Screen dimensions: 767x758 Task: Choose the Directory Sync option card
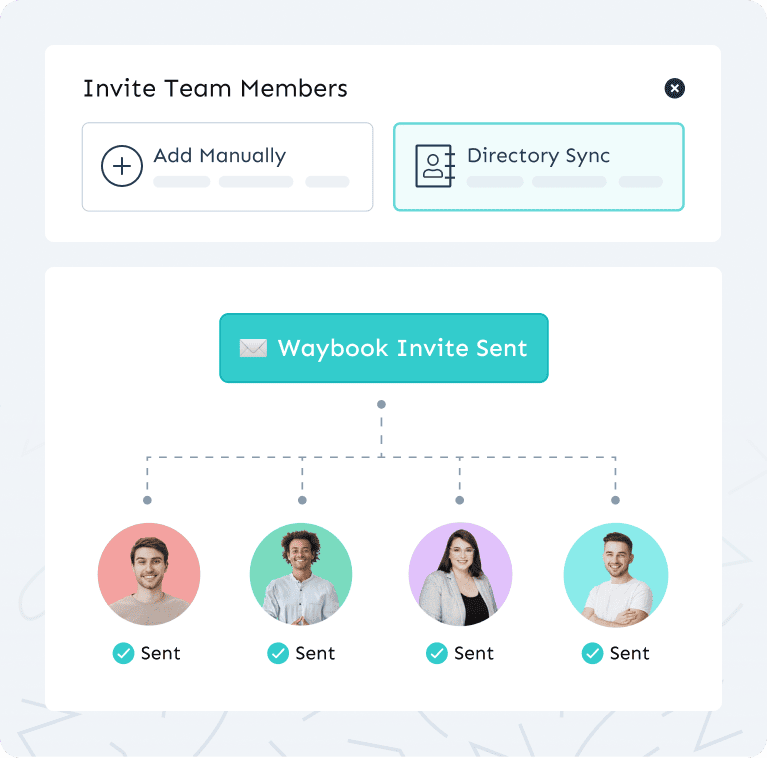coord(539,167)
